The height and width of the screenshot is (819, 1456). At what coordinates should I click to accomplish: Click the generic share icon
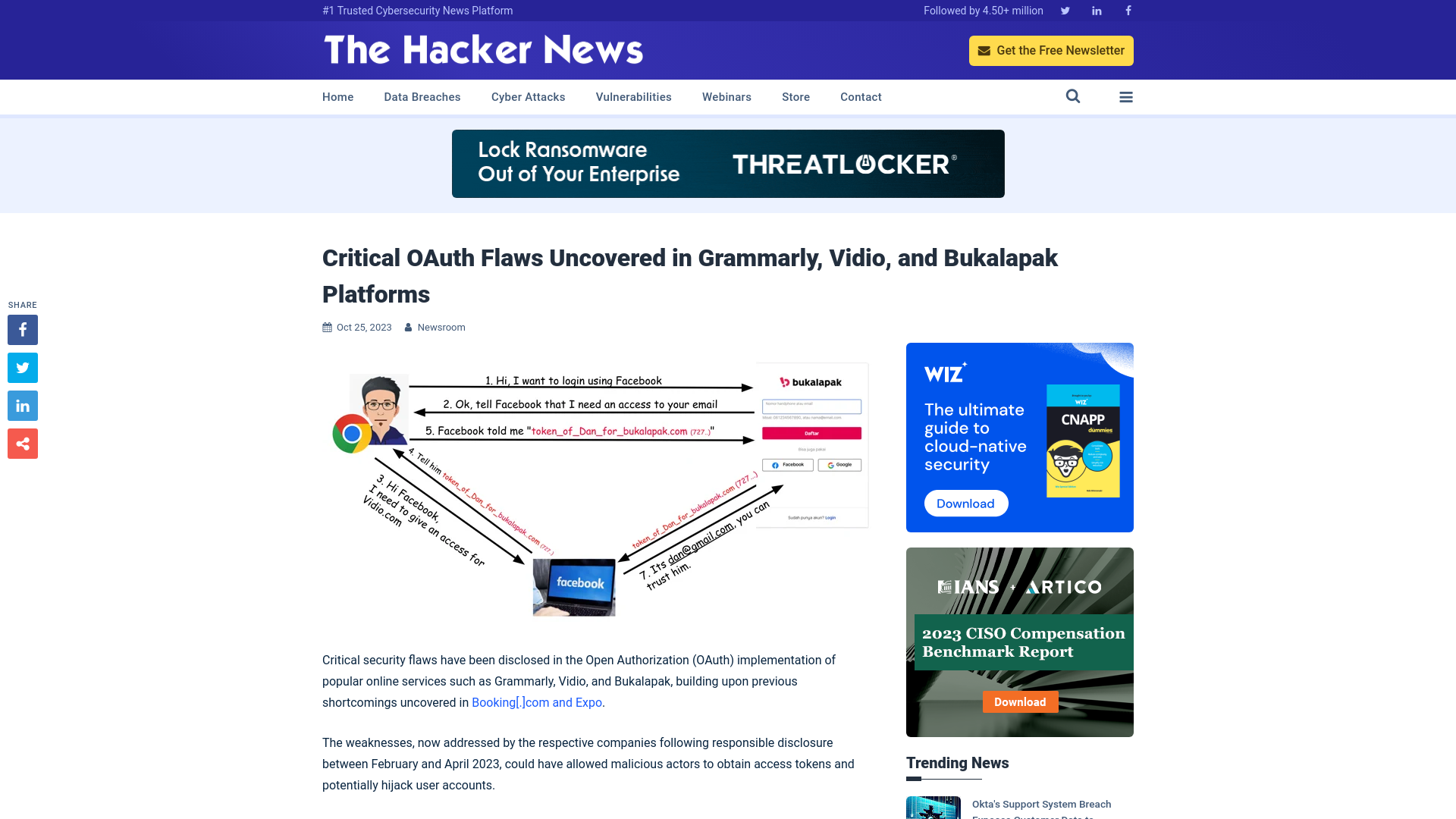point(22,443)
